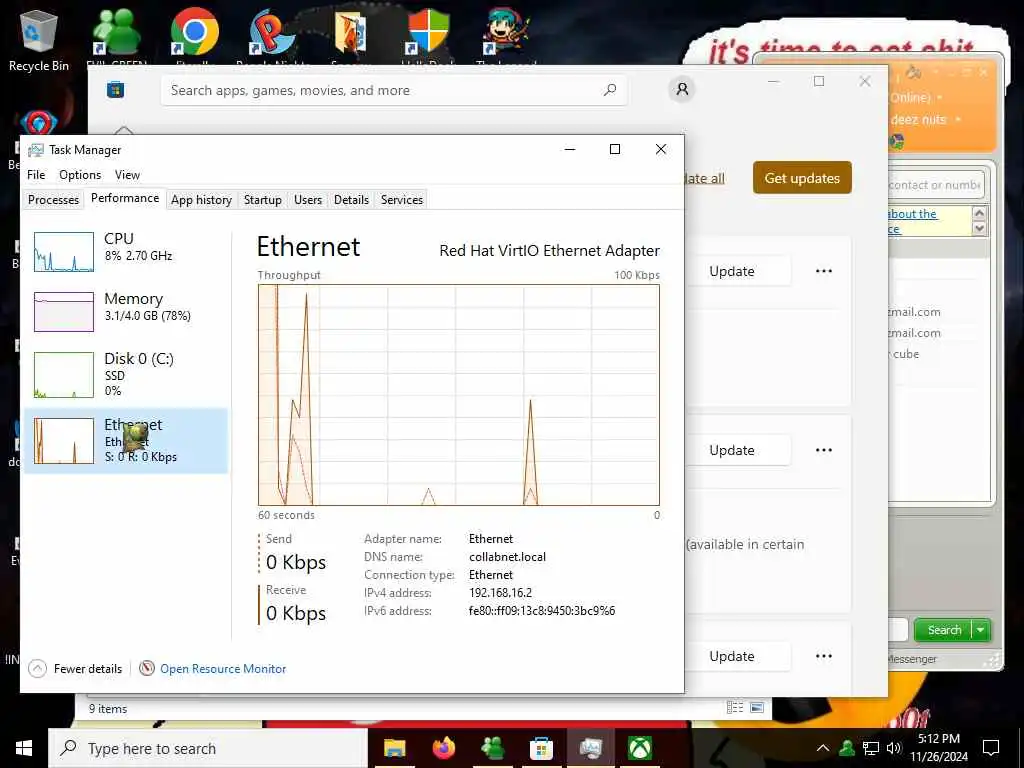Open Firefox from the taskbar
The width and height of the screenshot is (1024, 768).
tap(443, 748)
